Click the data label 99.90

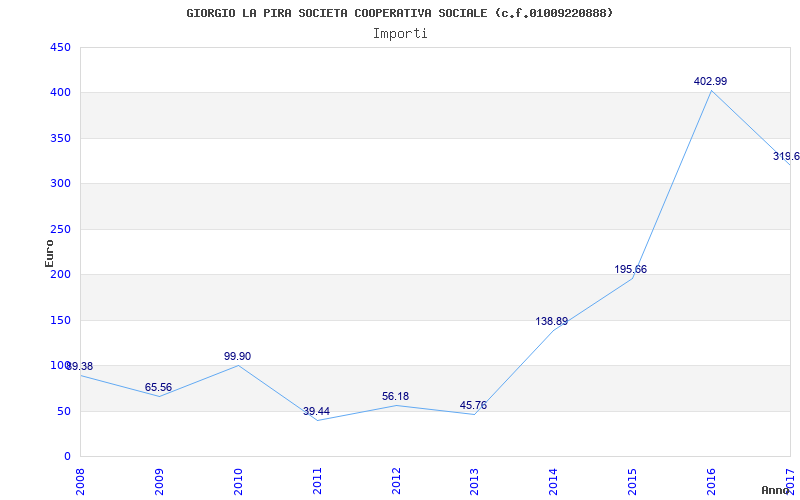point(237,356)
